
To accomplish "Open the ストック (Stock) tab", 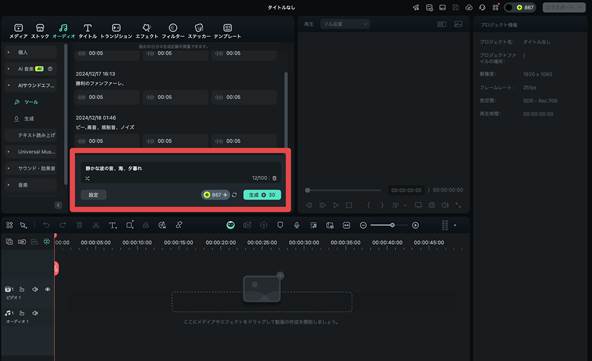I will 40,31.
